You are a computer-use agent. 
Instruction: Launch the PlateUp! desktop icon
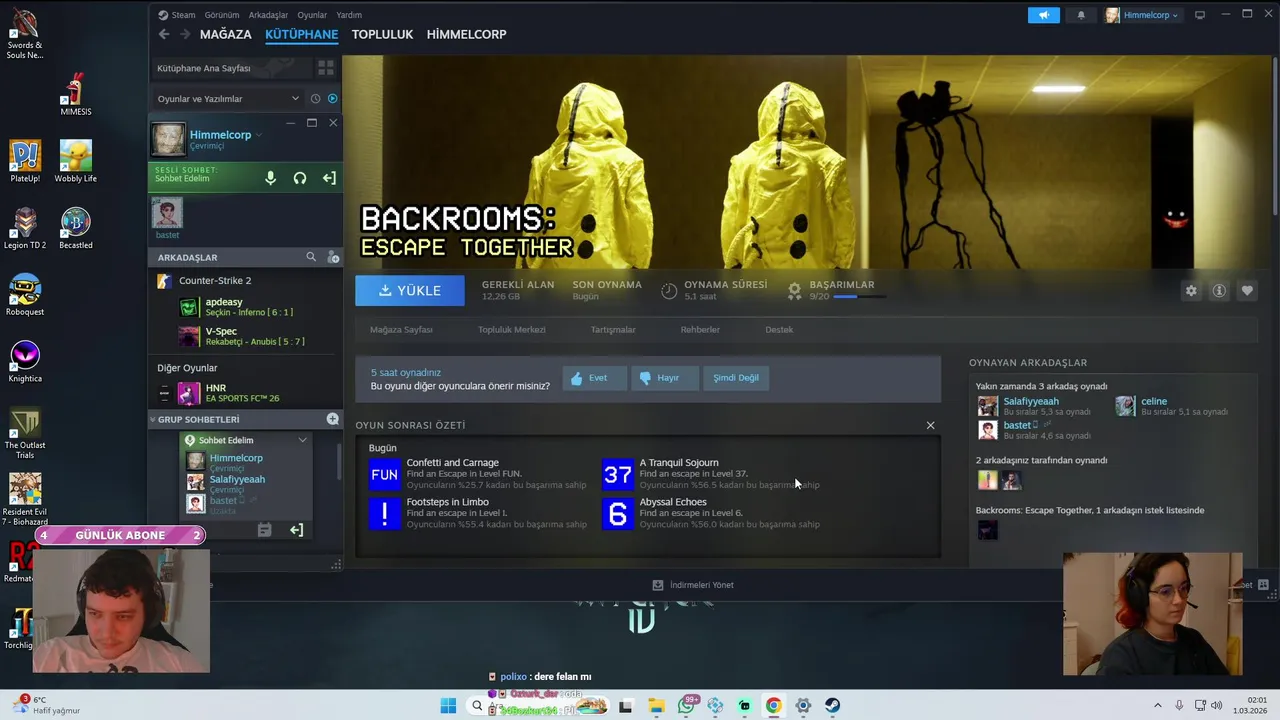[25, 162]
